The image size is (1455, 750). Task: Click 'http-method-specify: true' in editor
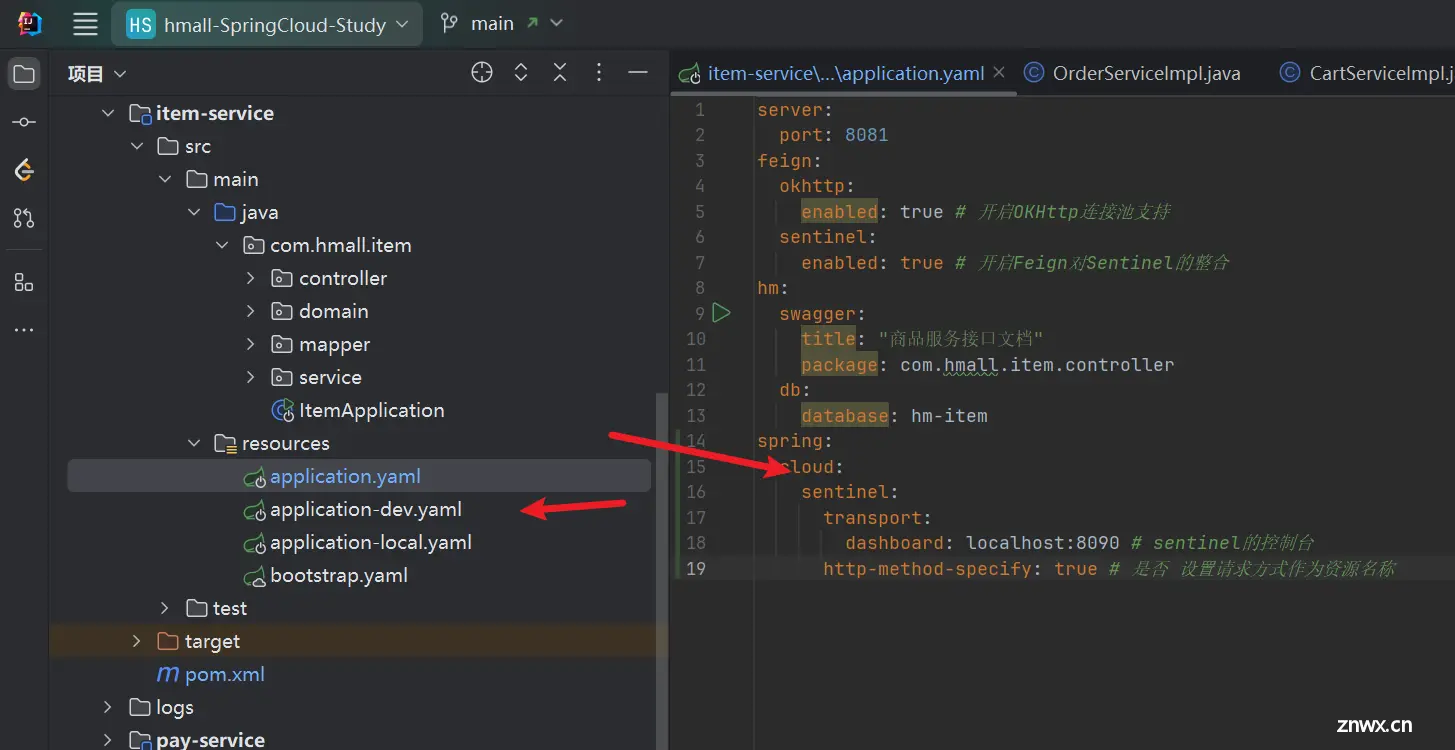[x=960, y=569]
